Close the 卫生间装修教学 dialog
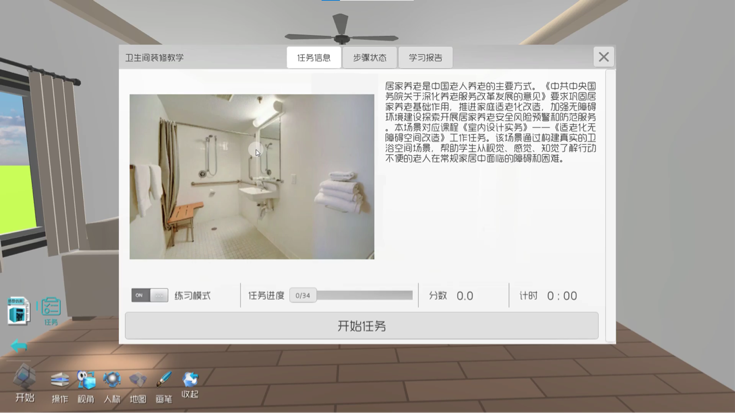The image size is (735, 413). [x=603, y=57]
